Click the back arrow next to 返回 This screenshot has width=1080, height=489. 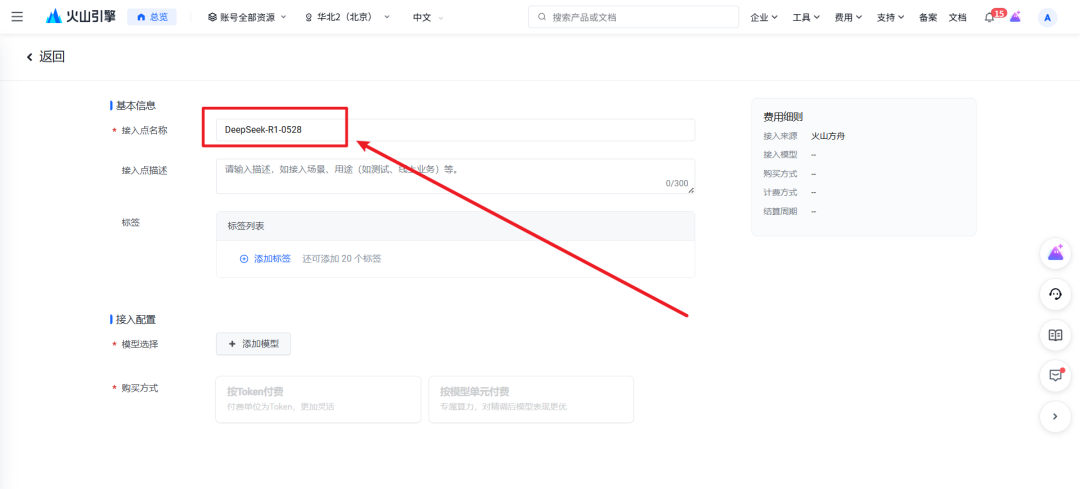[x=30, y=57]
